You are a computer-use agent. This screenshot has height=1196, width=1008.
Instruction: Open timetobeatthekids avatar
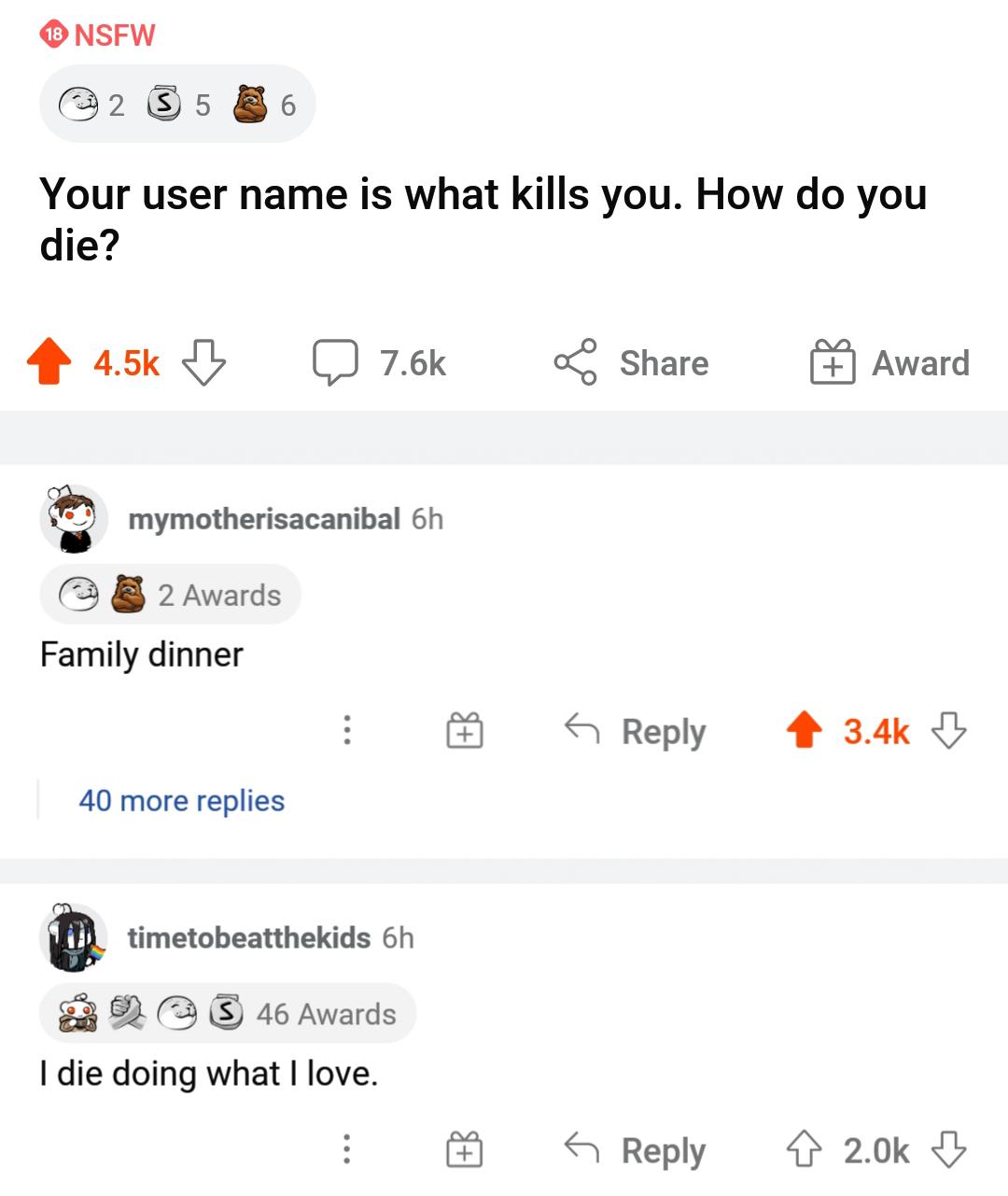pyautogui.click(x=74, y=937)
